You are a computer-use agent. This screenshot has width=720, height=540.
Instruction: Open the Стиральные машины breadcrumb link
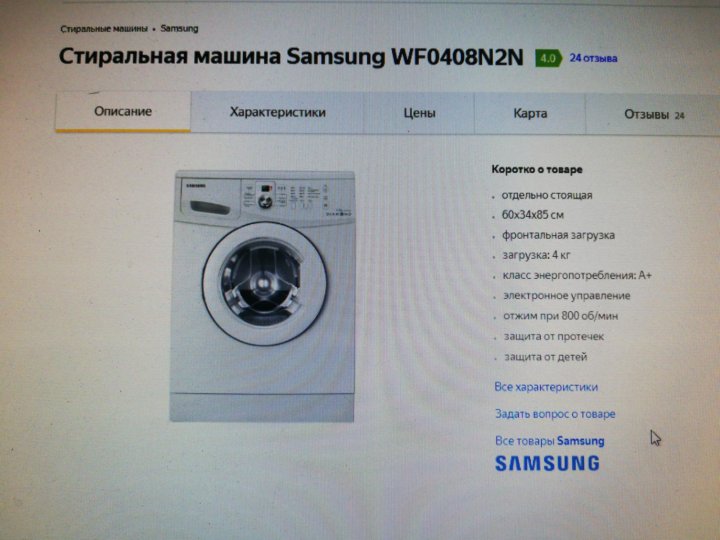[x=104, y=29]
